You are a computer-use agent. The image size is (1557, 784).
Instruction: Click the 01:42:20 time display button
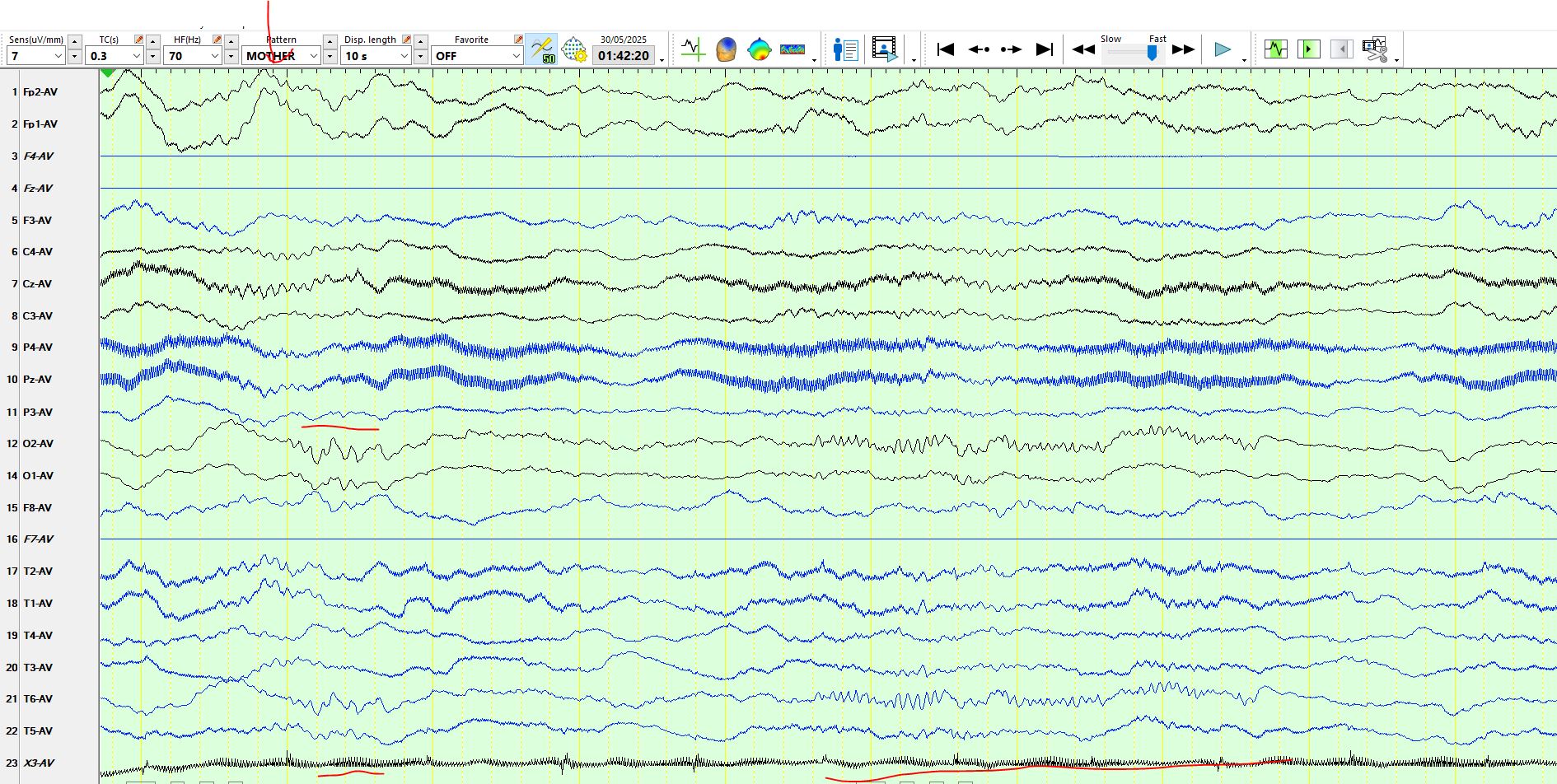pos(624,55)
